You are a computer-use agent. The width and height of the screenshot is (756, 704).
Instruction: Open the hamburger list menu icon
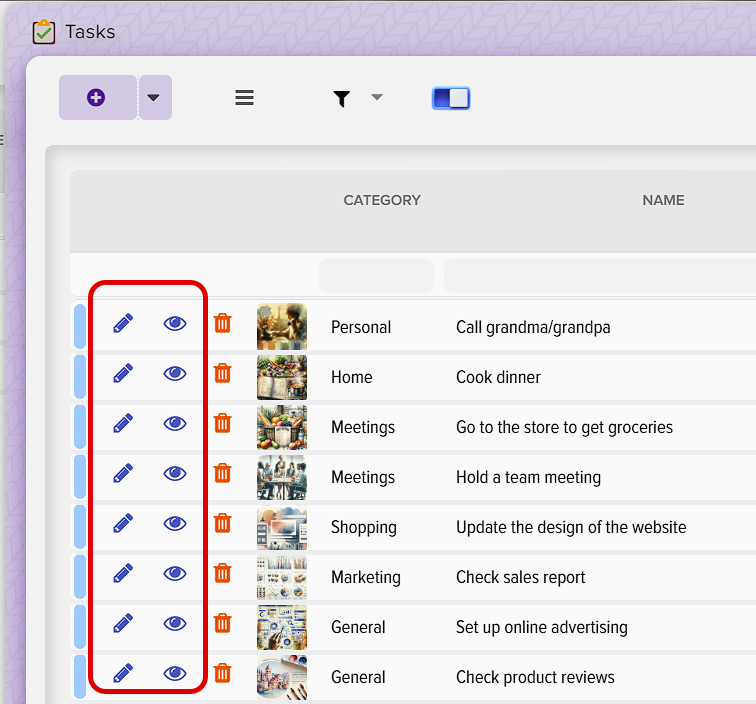pyautogui.click(x=244, y=97)
